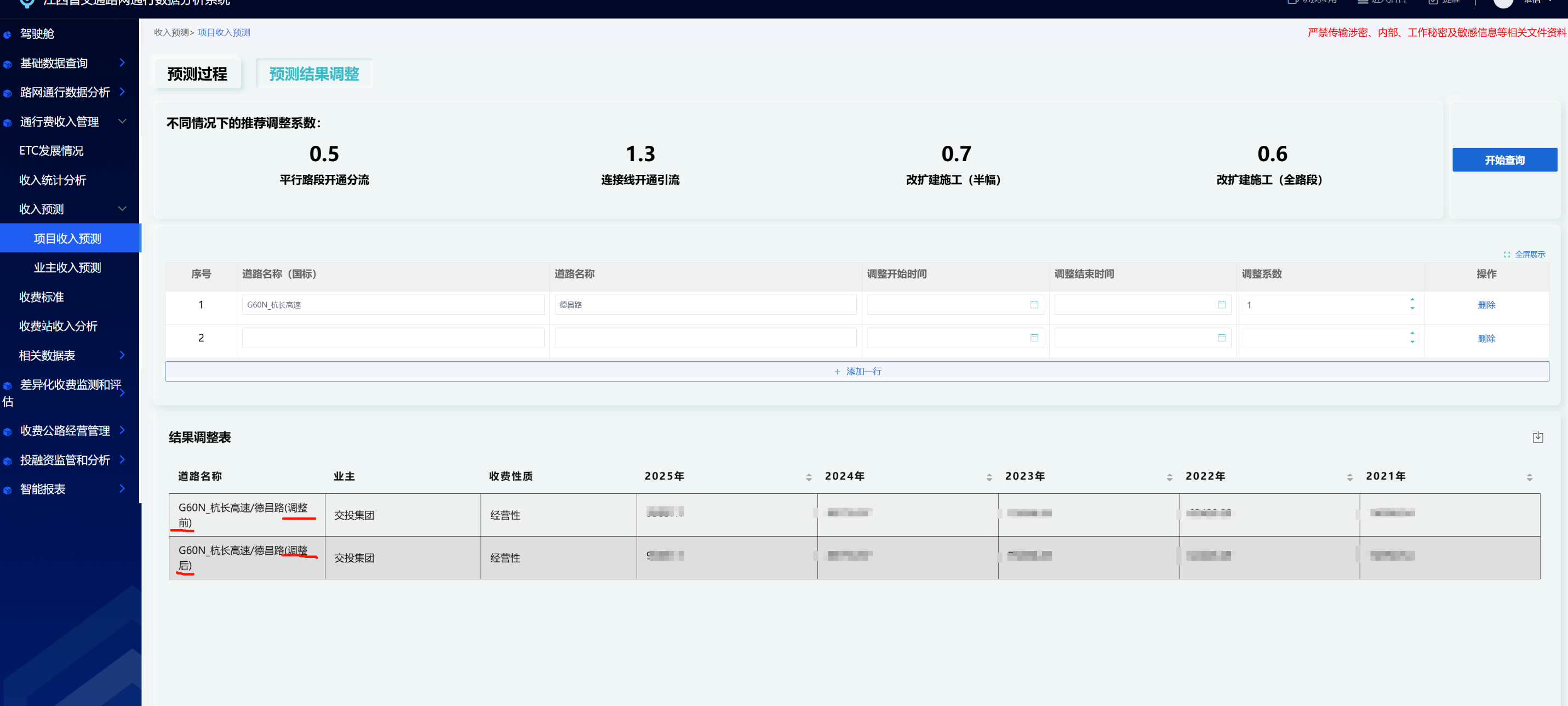The width and height of the screenshot is (1568, 706).
Task: Open 收入统计分析 in the sidebar
Action: point(53,180)
